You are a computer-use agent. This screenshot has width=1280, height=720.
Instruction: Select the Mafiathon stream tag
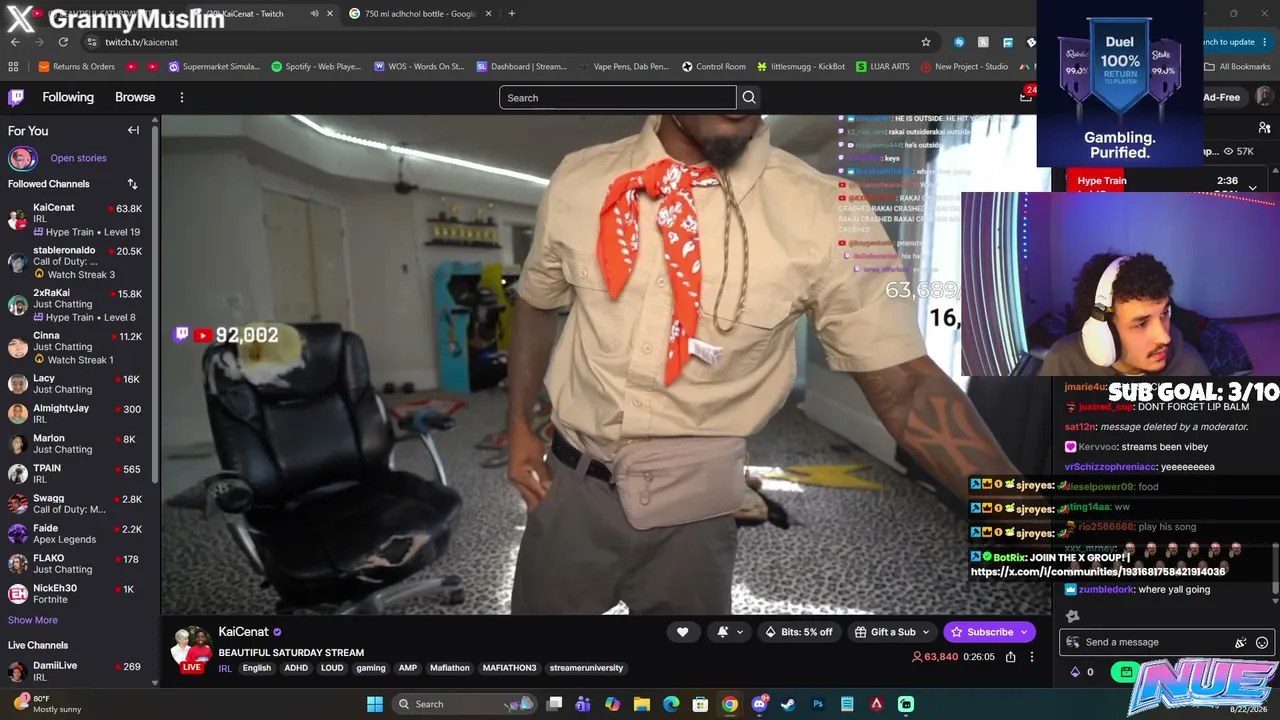click(x=450, y=668)
